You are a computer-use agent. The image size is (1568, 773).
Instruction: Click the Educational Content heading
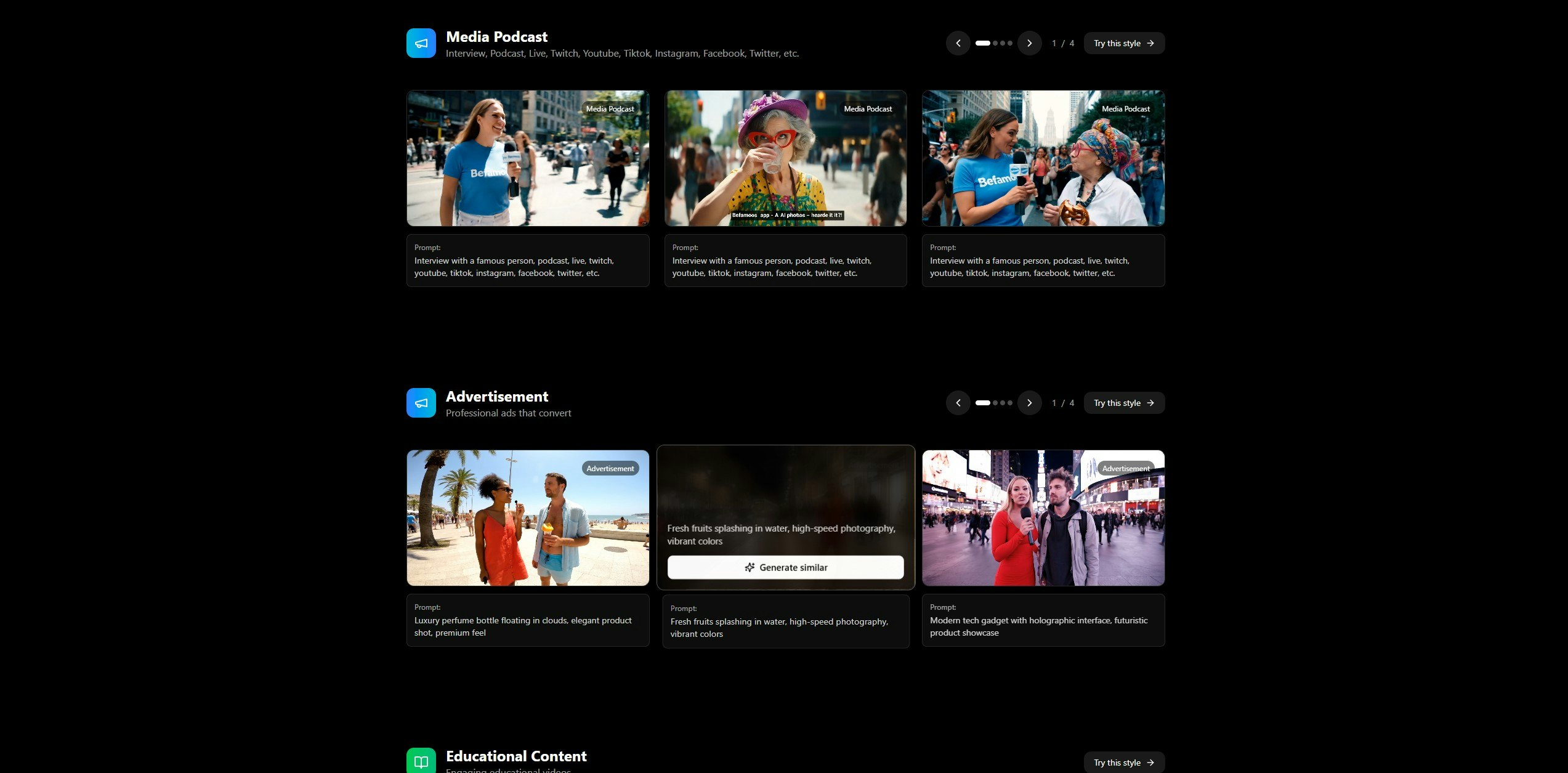tap(516, 756)
